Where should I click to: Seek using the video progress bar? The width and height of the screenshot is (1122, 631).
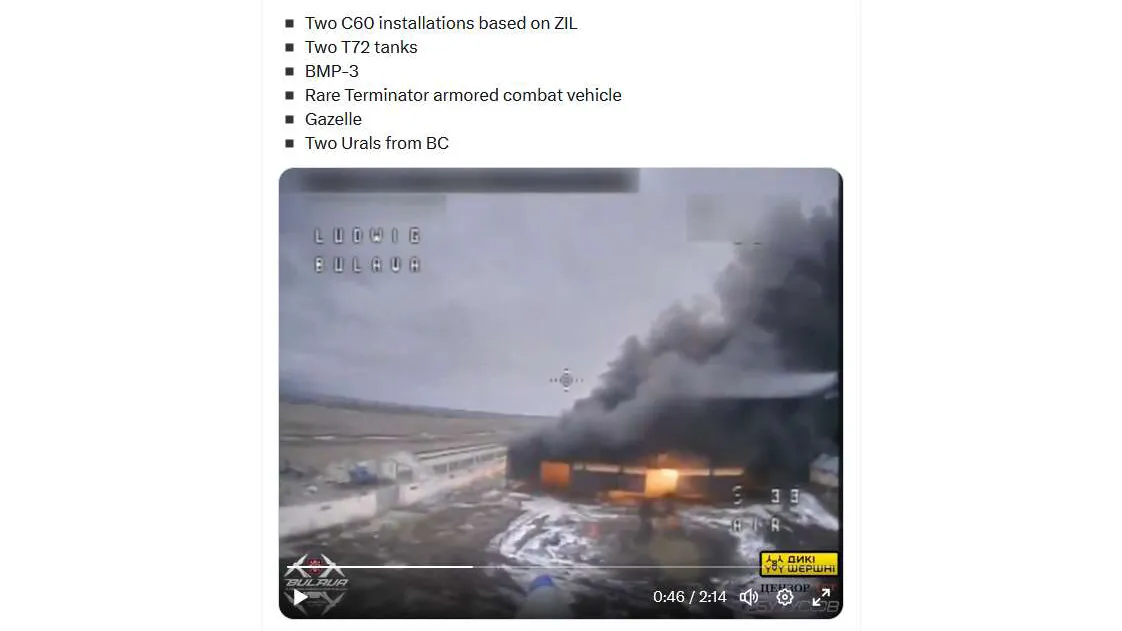[524, 567]
